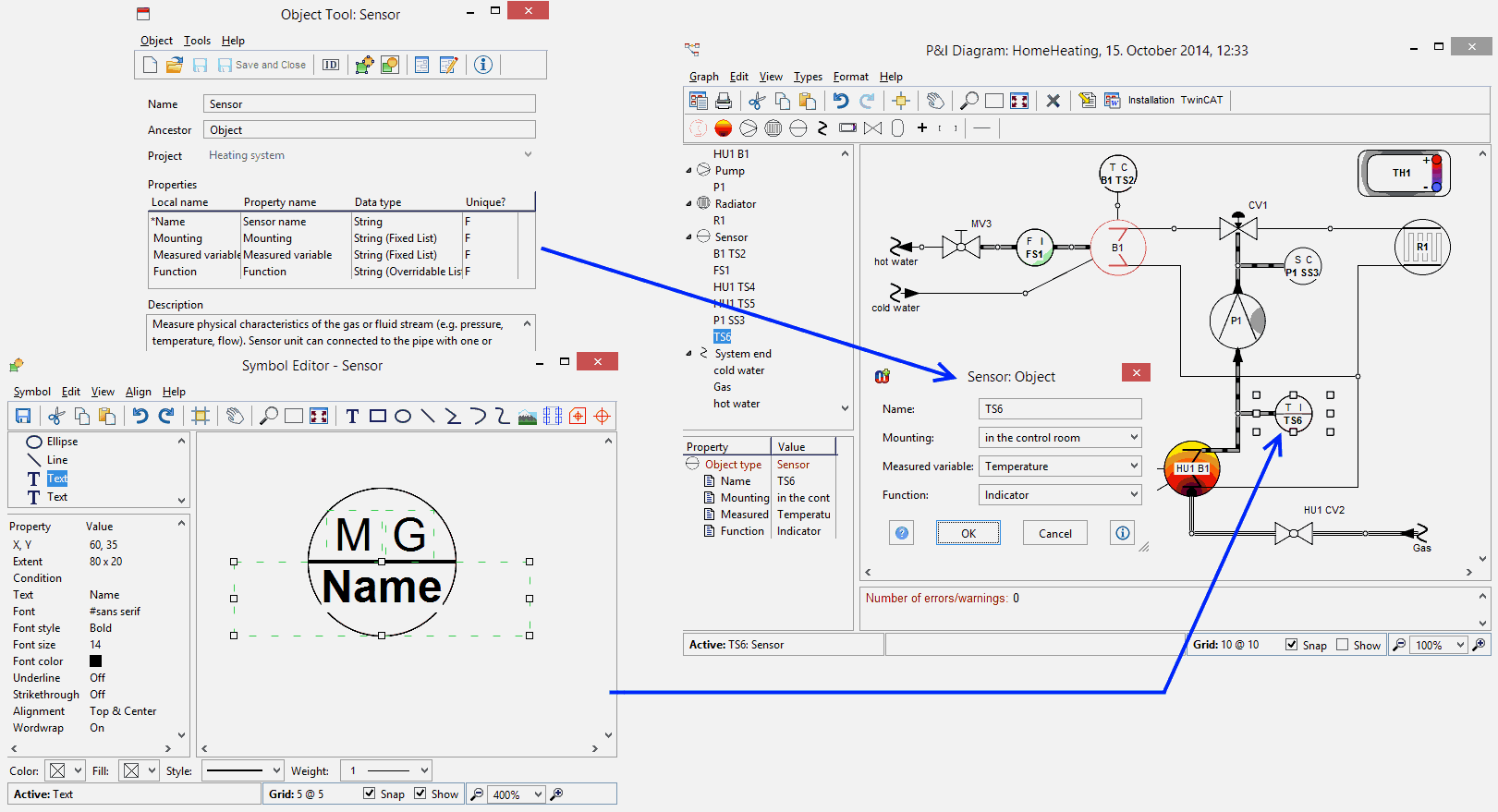Click the ID icon in Object Tool toolbar
The image size is (1498, 812).
tap(331, 65)
